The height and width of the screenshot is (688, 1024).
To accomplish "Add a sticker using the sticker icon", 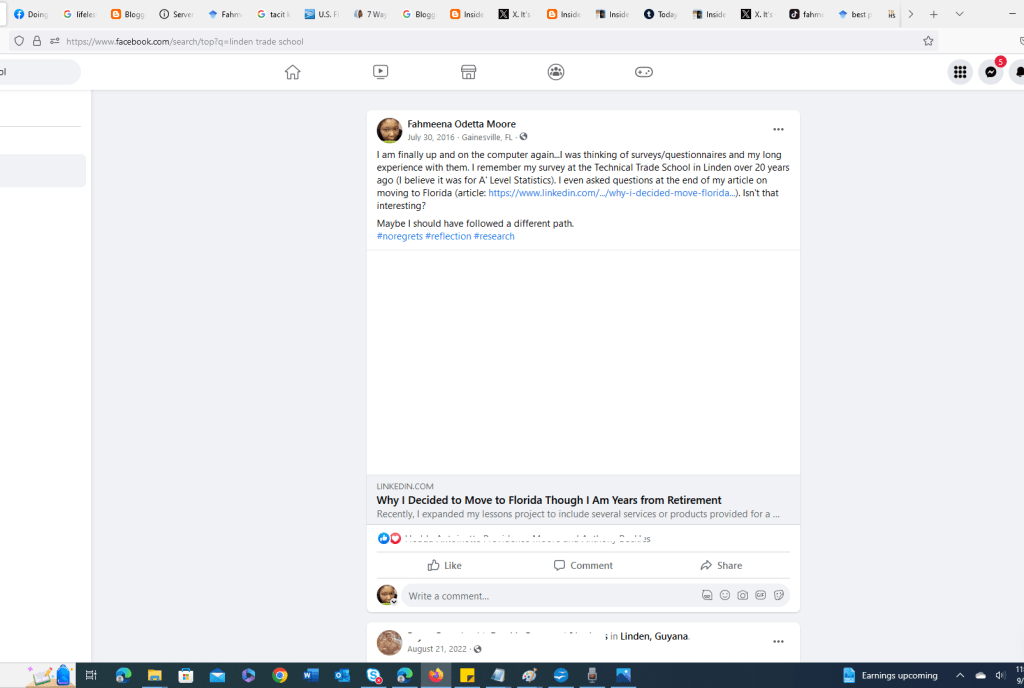I will 778,594.
